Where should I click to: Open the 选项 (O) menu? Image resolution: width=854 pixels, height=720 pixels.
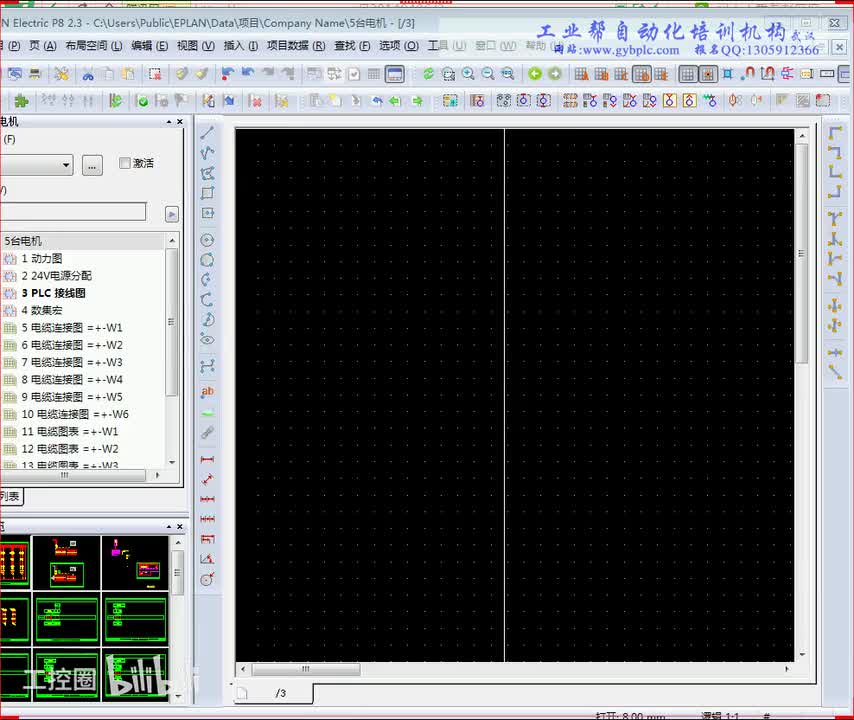pos(399,46)
